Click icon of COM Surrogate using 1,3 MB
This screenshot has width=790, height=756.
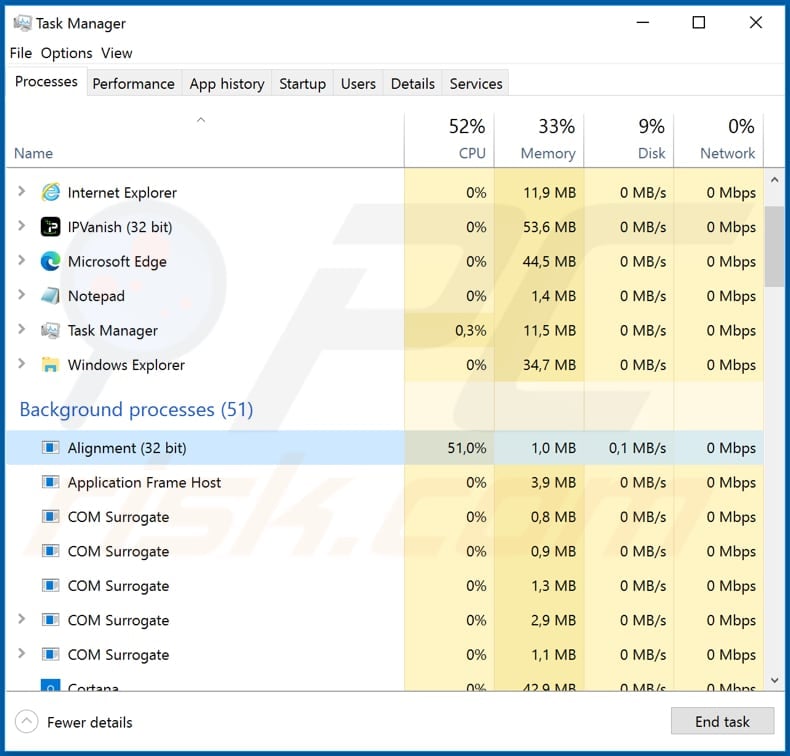(50, 586)
